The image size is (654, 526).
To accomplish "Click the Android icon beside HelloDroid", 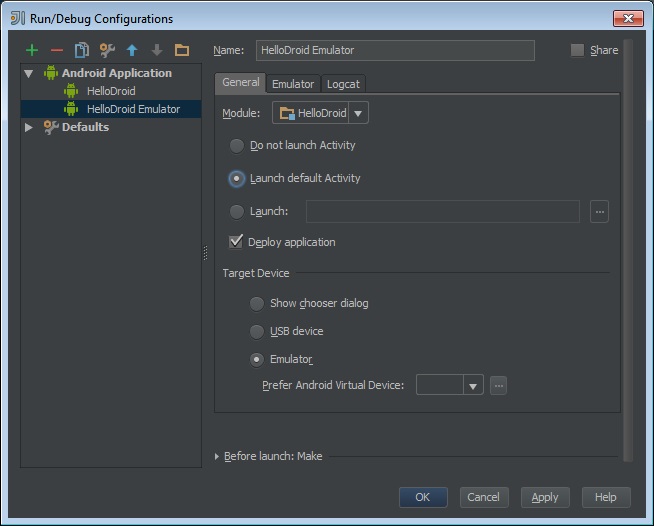I will (71, 91).
